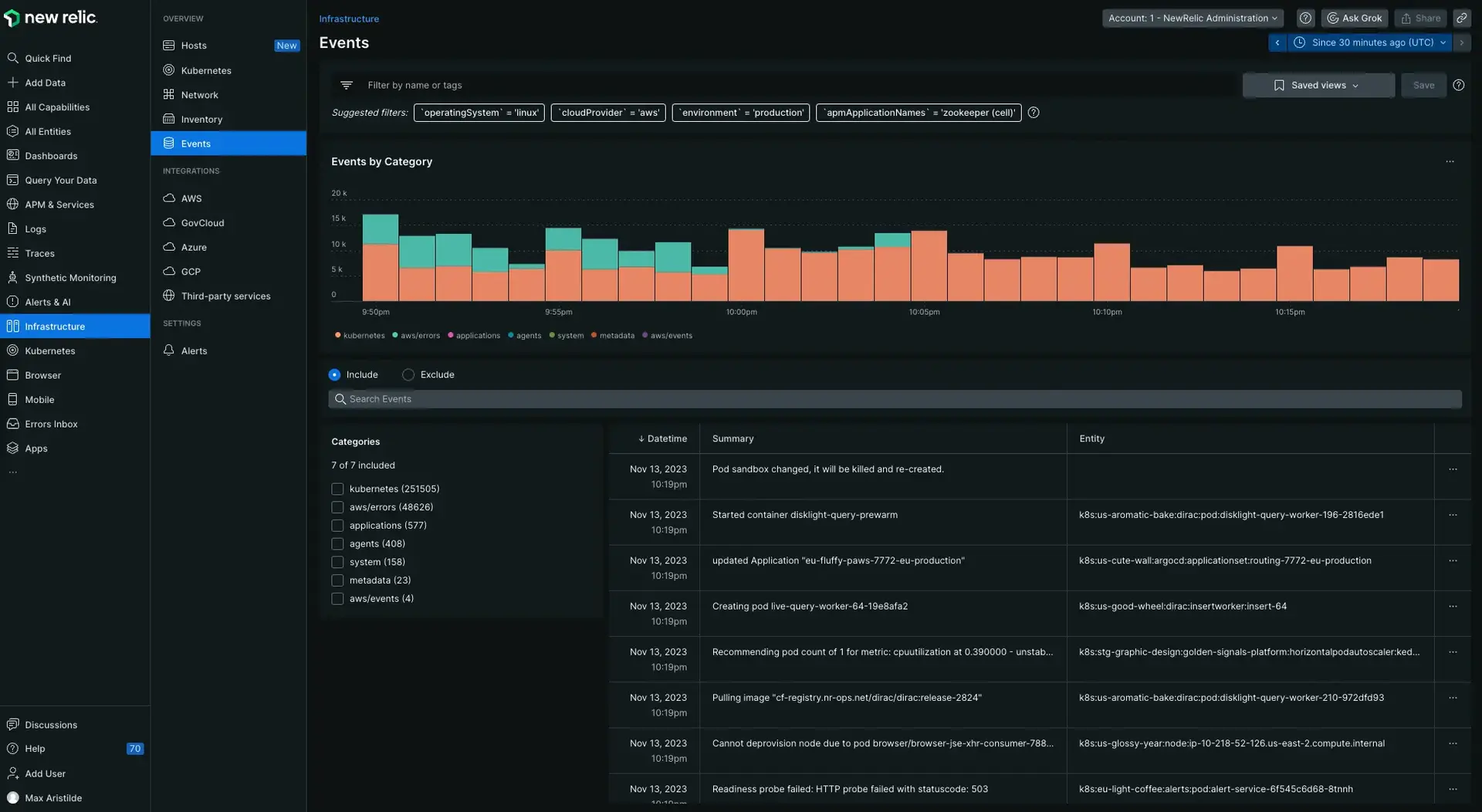Uncheck the kubernetes (251505) category
Viewport: 1482px width, 812px height.
click(337, 488)
